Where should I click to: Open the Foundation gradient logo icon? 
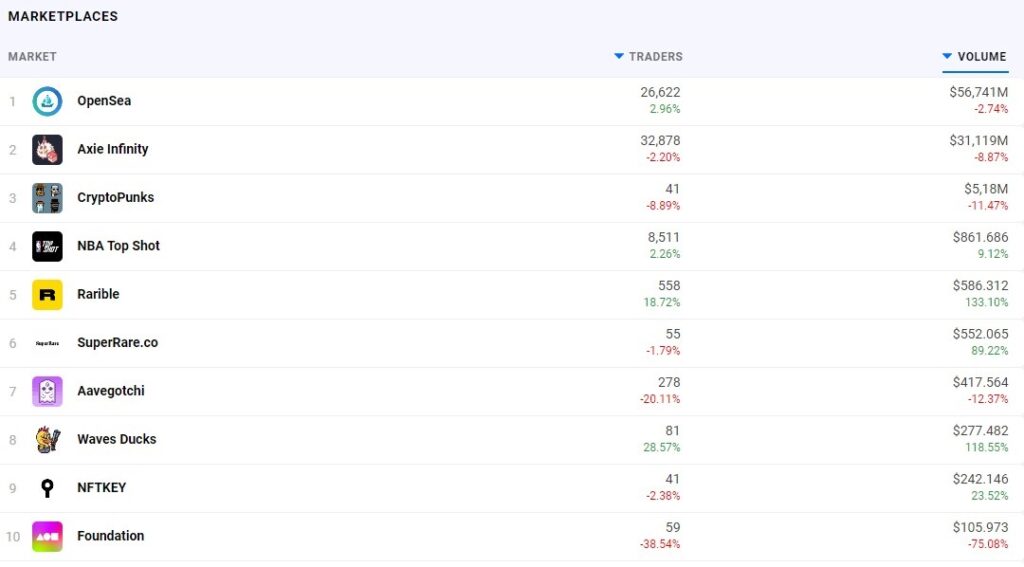(47, 536)
